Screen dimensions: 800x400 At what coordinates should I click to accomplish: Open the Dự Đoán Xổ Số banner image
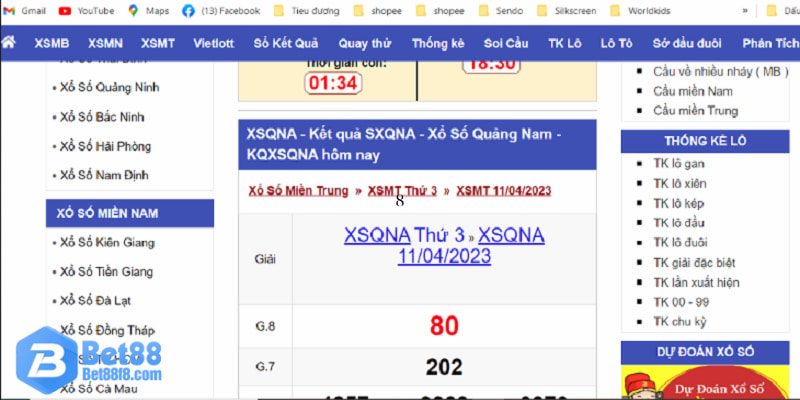pyautogui.click(x=705, y=382)
